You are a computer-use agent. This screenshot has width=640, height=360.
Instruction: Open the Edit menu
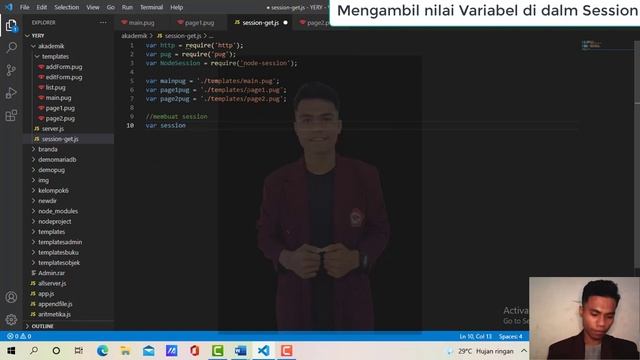tap(42, 7)
